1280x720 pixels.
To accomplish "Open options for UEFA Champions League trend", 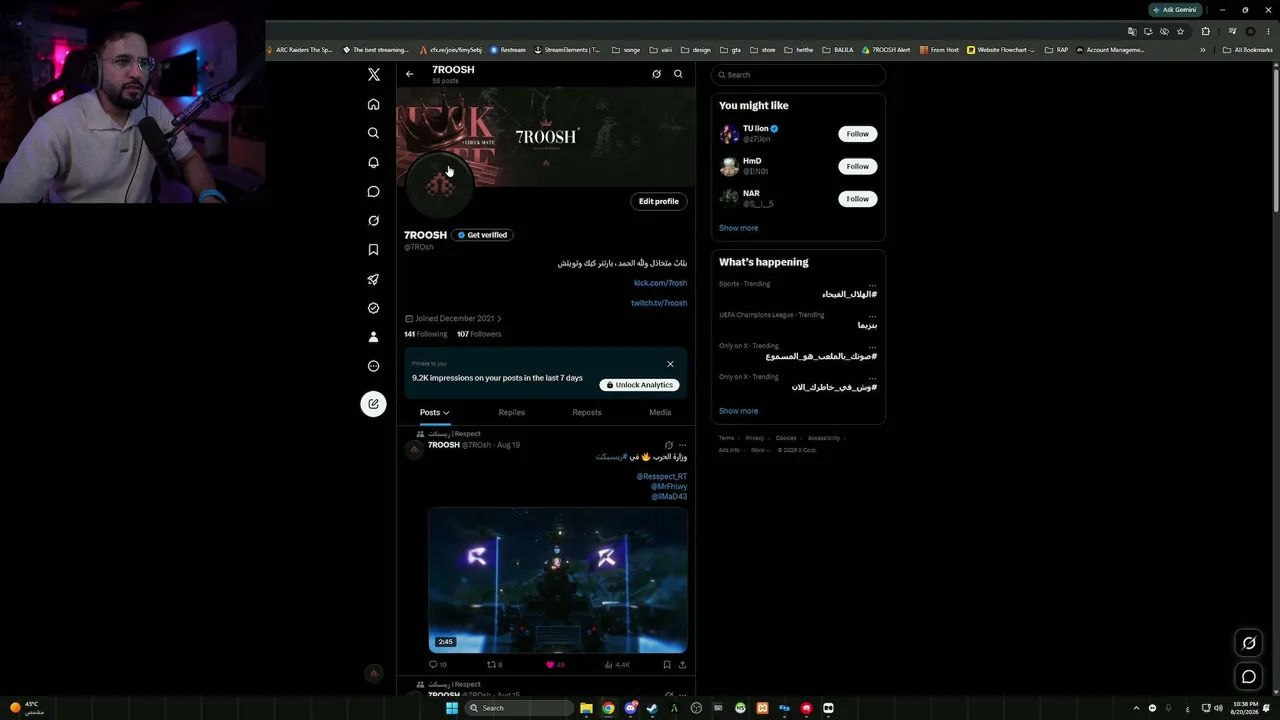I will coord(873,315).
